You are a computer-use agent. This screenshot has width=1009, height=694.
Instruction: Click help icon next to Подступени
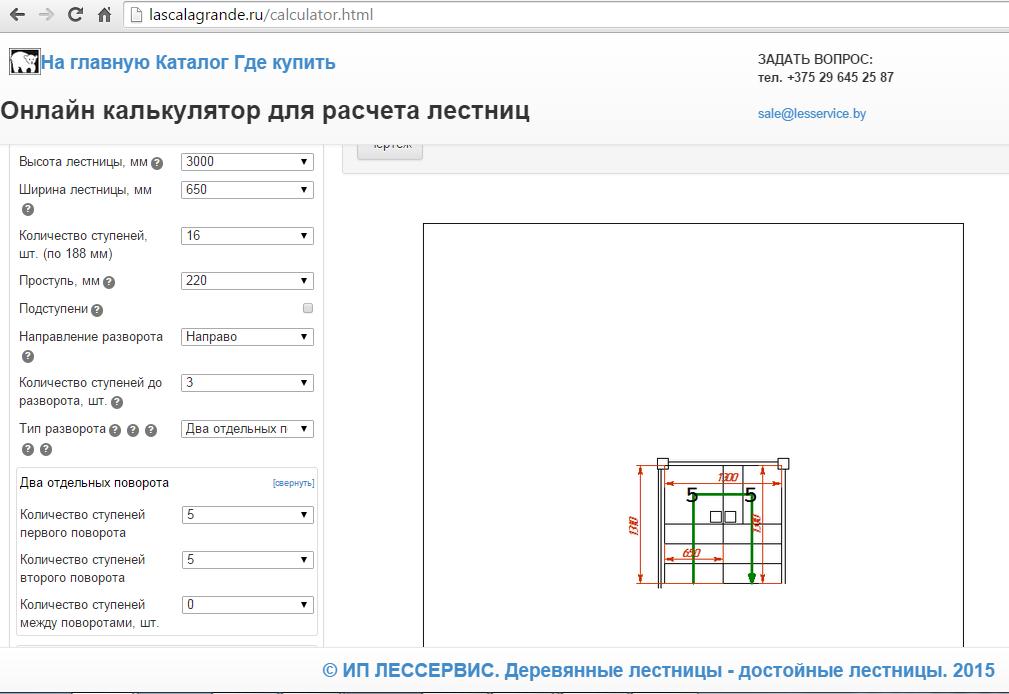(x=97, y=310)
